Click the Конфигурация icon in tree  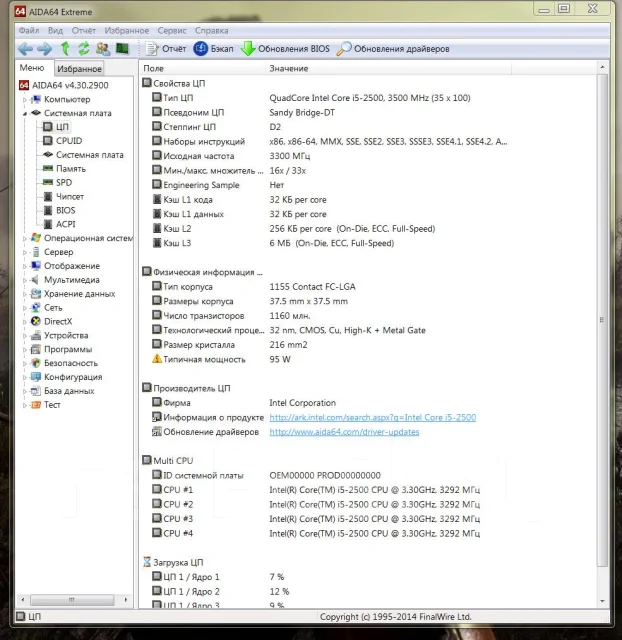[x=36, y=377]
